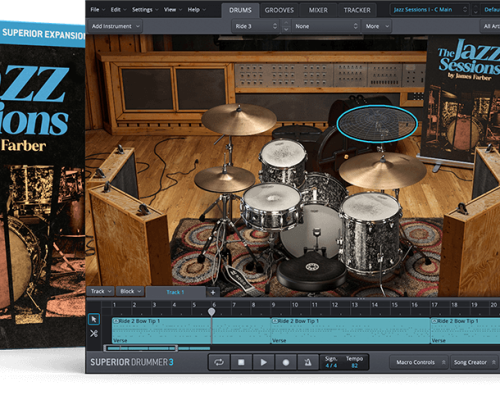Viewport: 500px width, 400px height.
Task: Select the Track 1 tab
Action: tap(175, 292)
